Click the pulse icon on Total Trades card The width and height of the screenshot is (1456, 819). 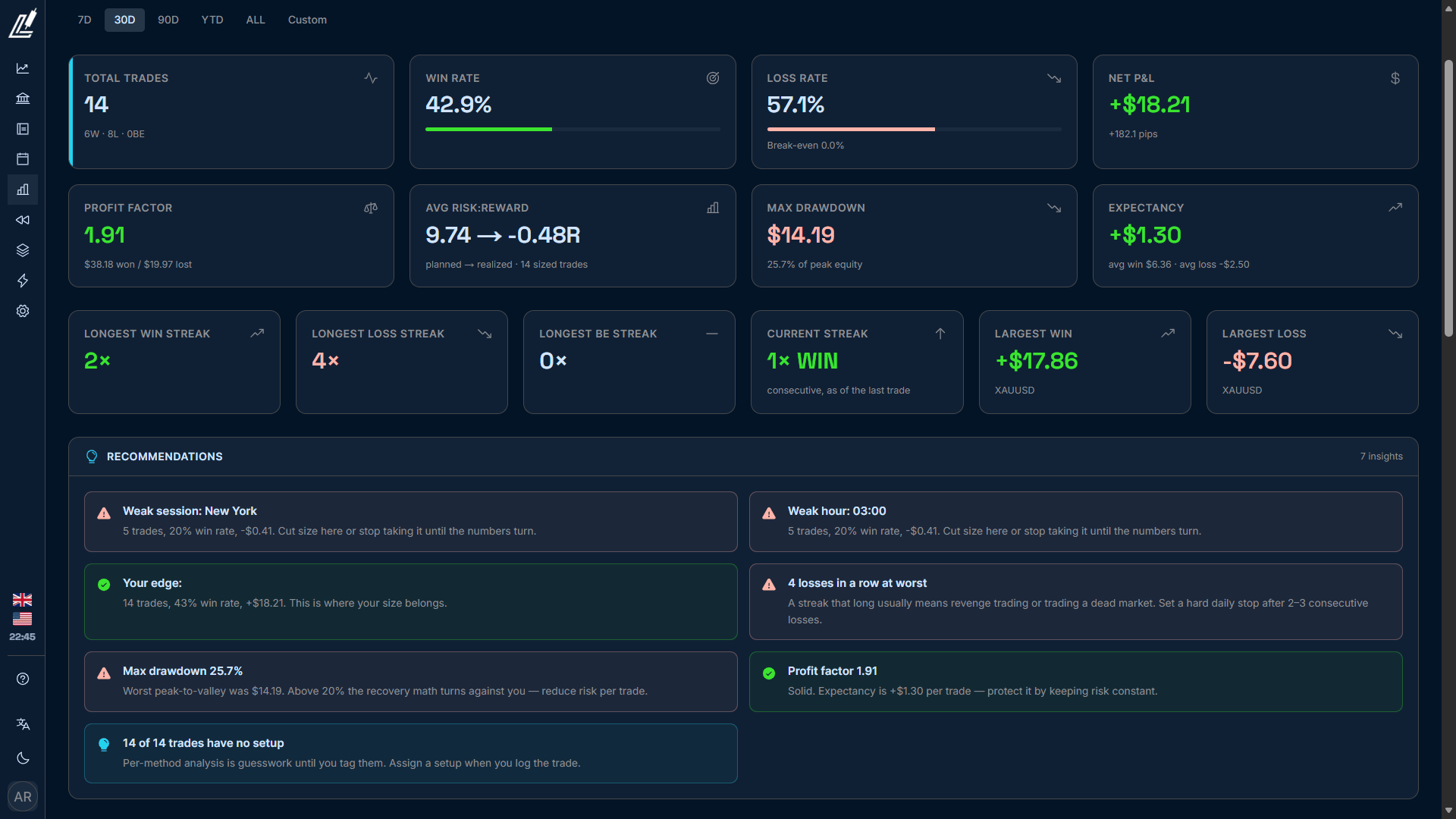[371, 78]
